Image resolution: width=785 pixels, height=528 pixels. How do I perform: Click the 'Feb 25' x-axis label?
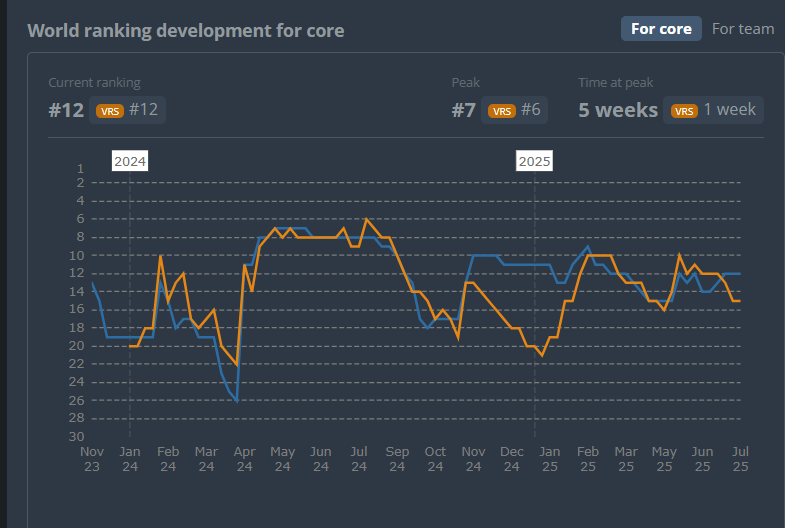pyautogui.click(x=588, y=459)
